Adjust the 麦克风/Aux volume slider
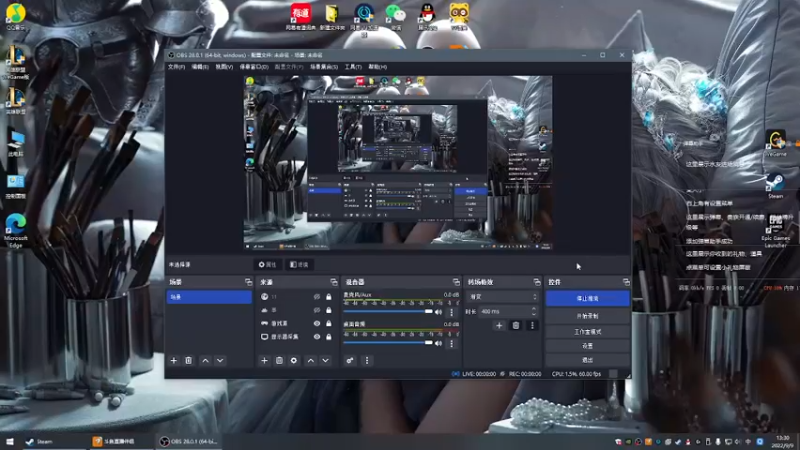The image size is (800, 450). coord(388,312)
